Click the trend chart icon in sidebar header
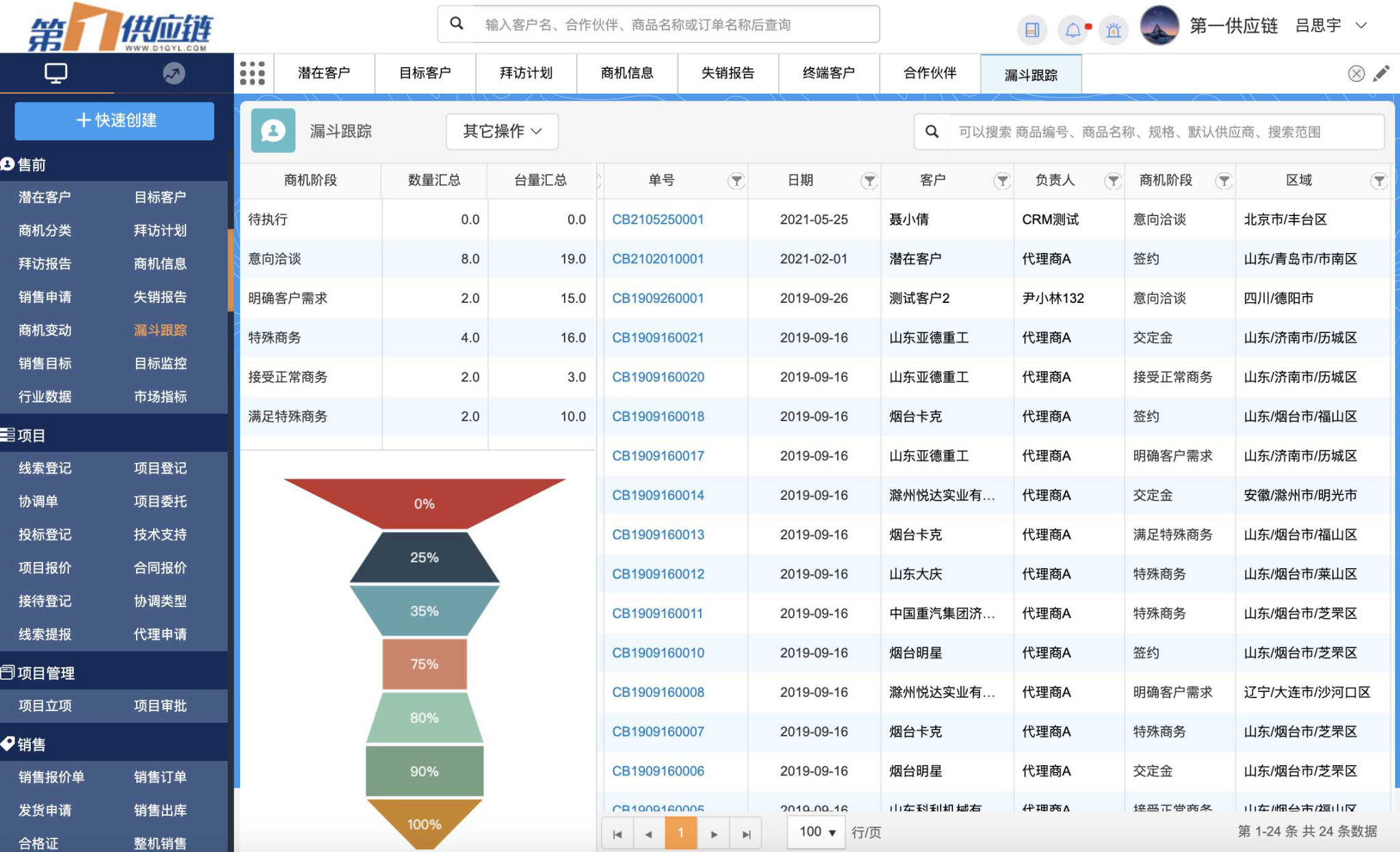Viewport: 1400px width, 852px height. [174, 73]
